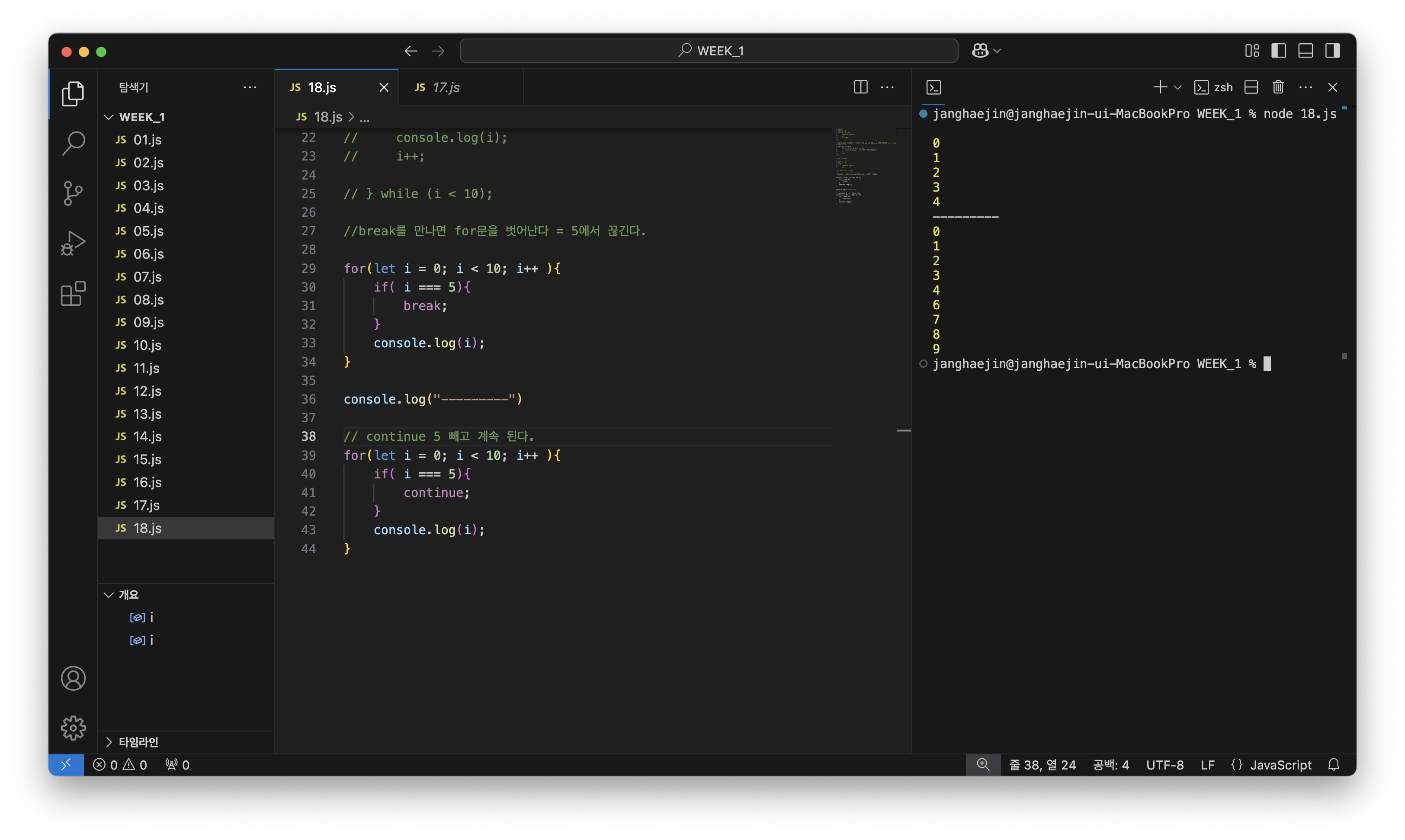Open 08.js in the explorer

(x=186, y=299)
